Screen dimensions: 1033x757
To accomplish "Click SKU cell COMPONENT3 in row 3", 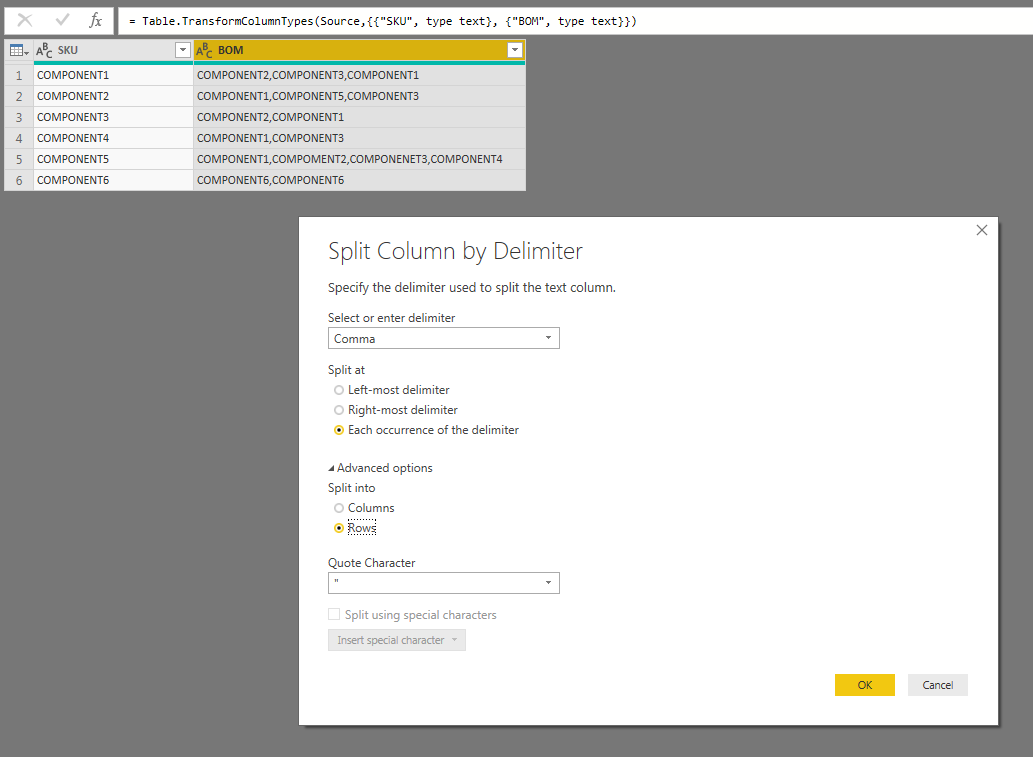I will [x=113, y=117].
